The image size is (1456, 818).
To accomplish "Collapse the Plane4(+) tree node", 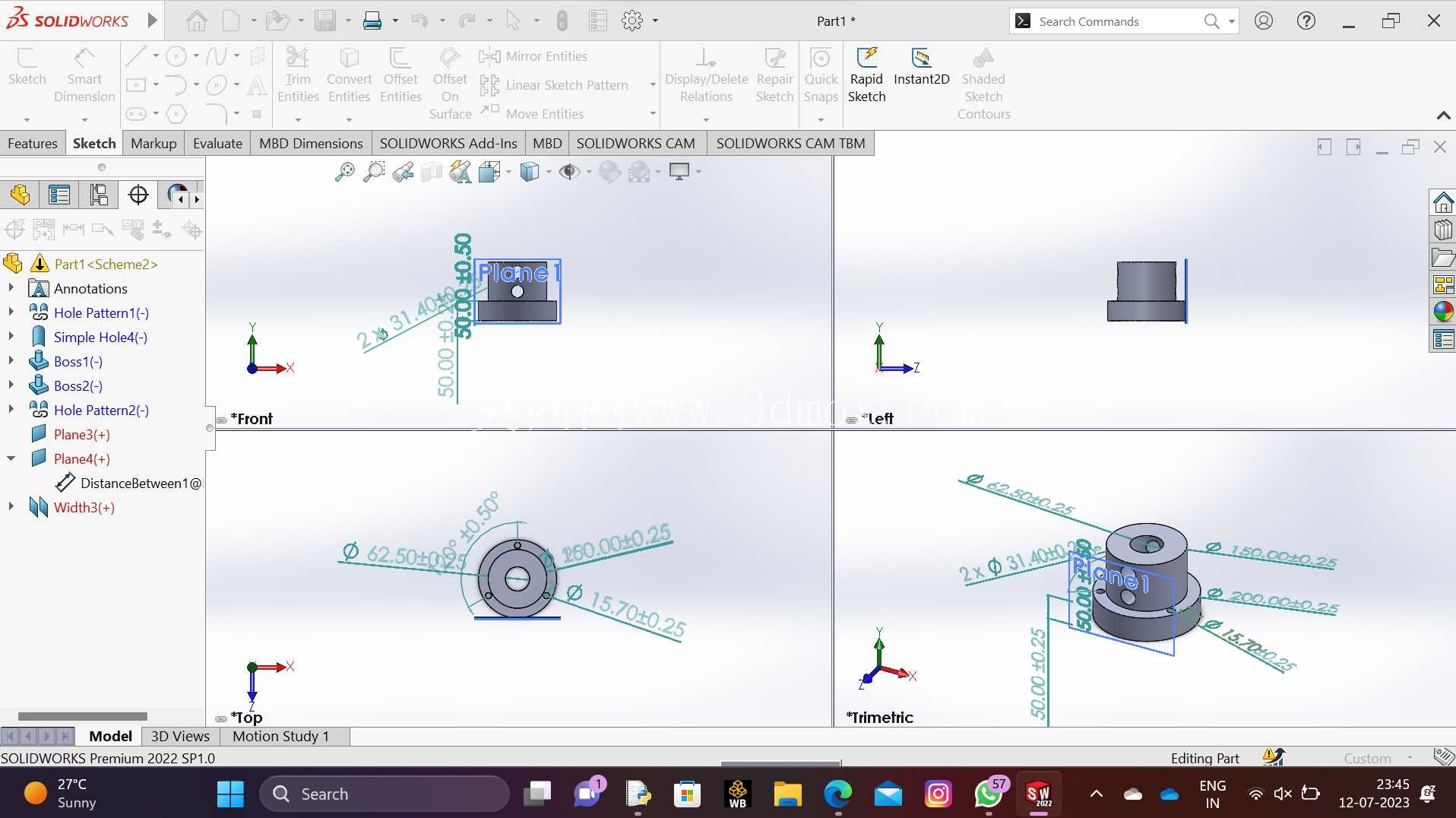I will point(11,458).
